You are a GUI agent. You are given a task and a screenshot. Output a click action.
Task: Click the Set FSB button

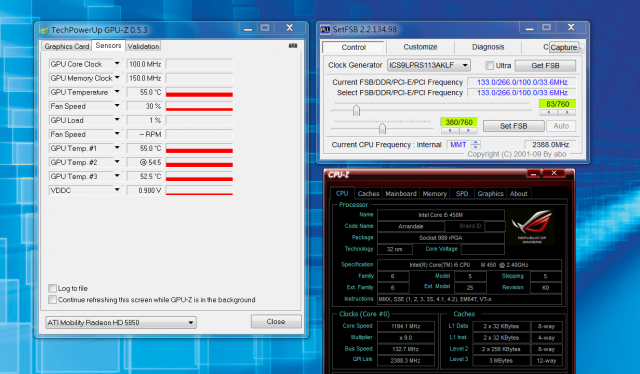(513, 126)
